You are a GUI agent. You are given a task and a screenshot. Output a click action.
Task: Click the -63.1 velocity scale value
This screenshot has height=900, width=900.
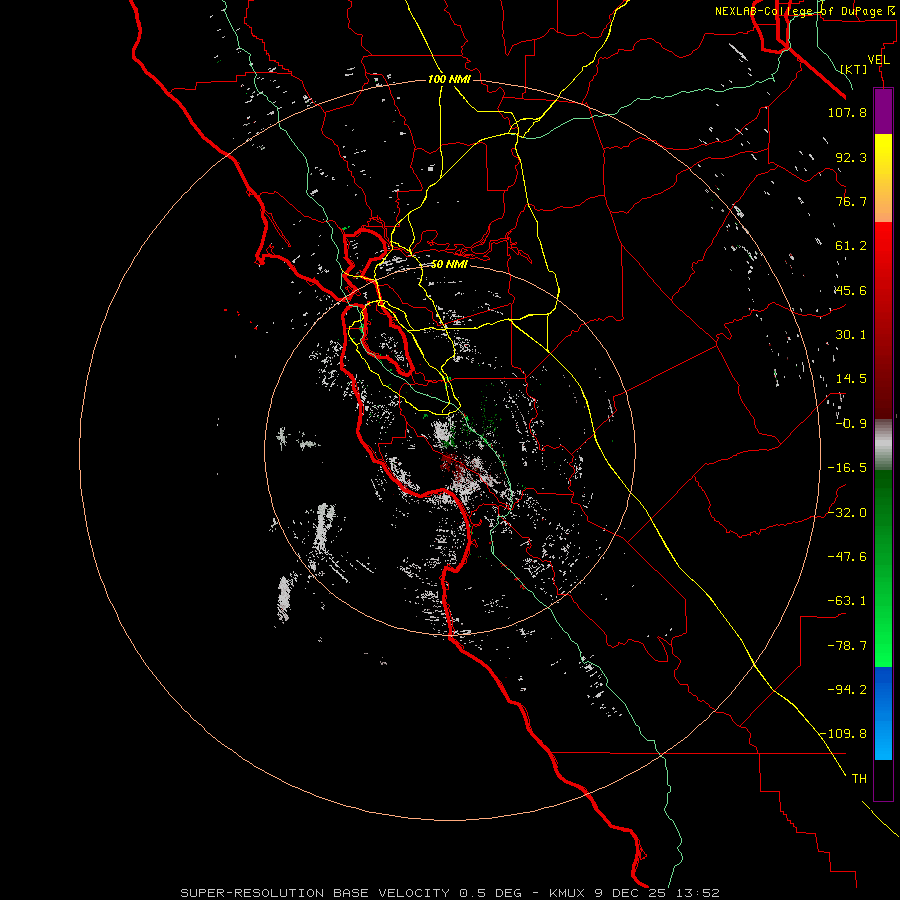[847, 601]
